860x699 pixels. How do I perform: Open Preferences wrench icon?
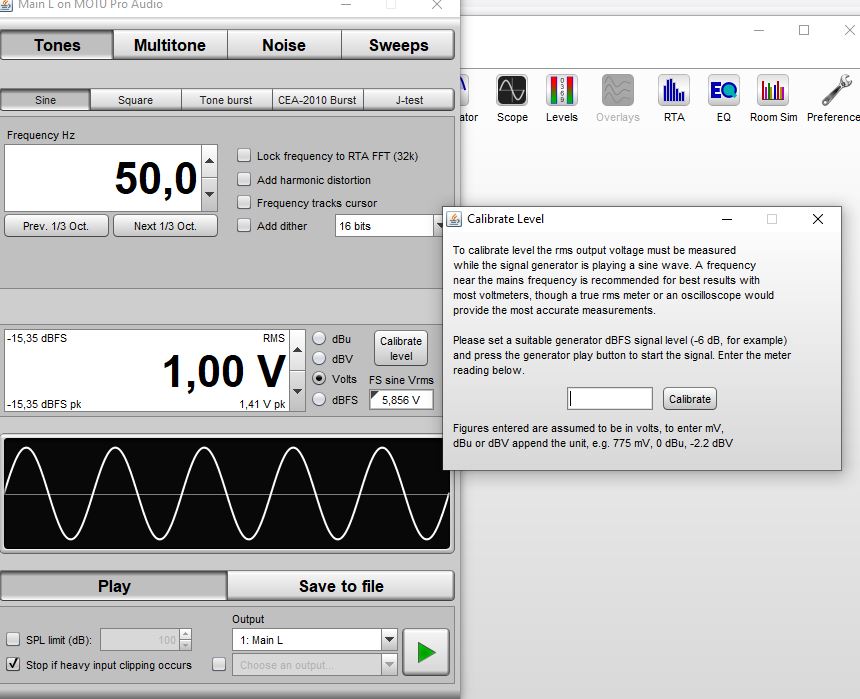[x=835, y=92]
